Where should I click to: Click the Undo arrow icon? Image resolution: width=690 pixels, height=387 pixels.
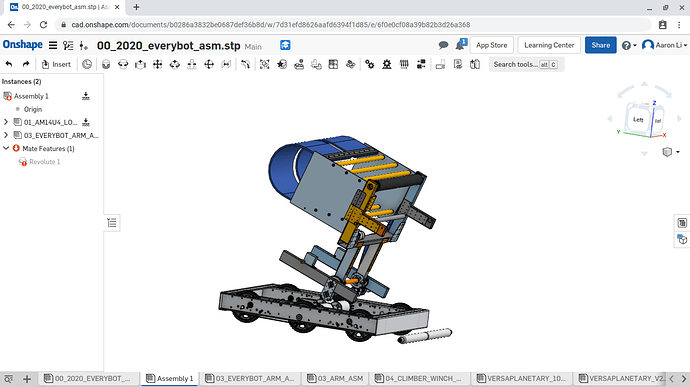9,64
